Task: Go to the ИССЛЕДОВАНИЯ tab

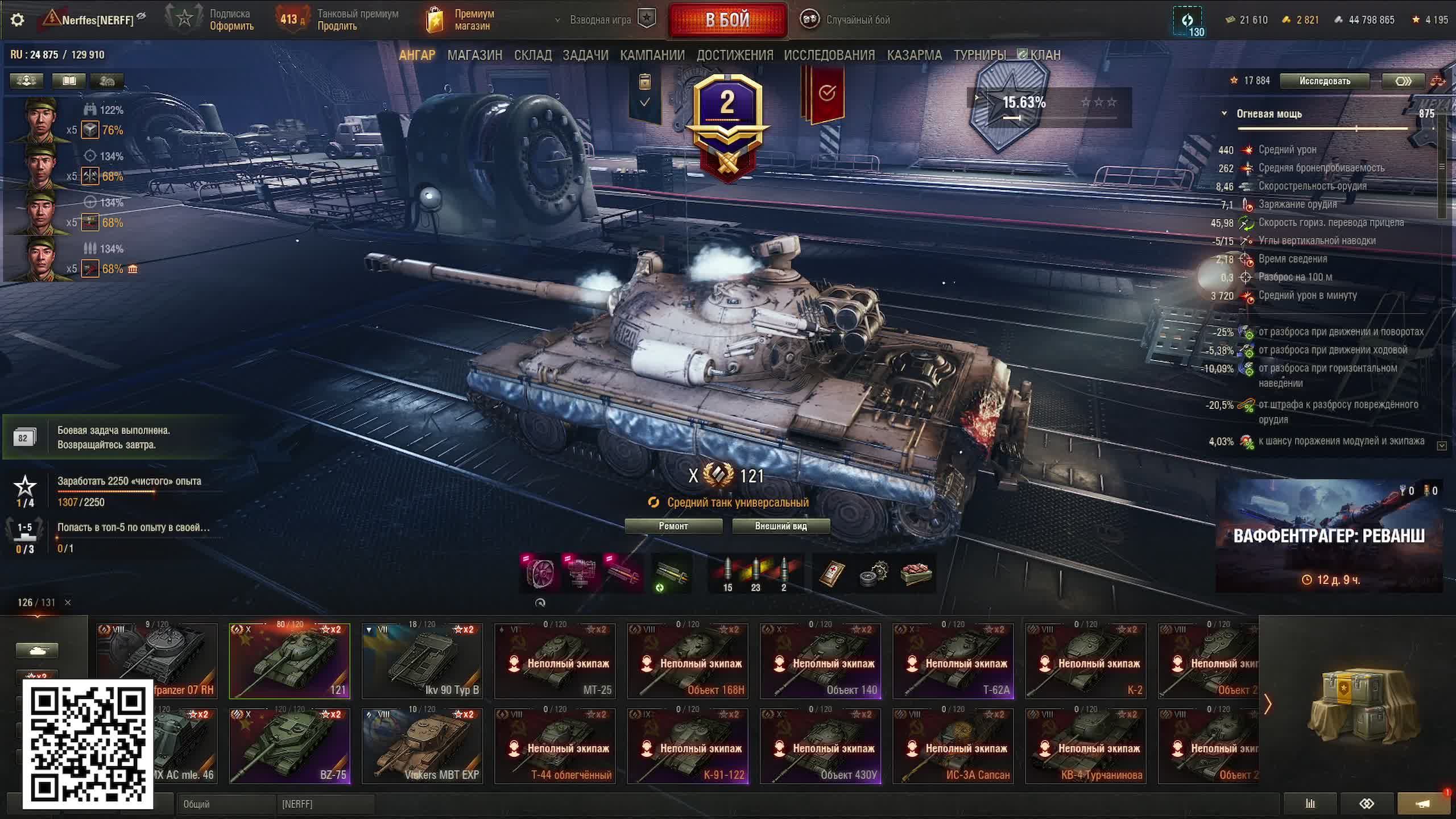Action: 829,55
